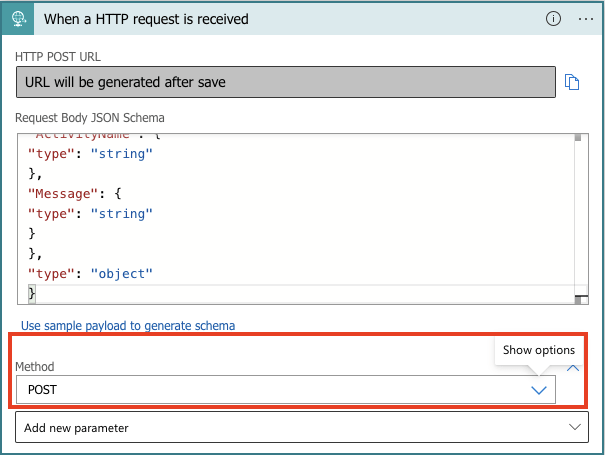
Task: Click the HTTP POST URL field
Action: pyautogui.click(x=285, y=82)
